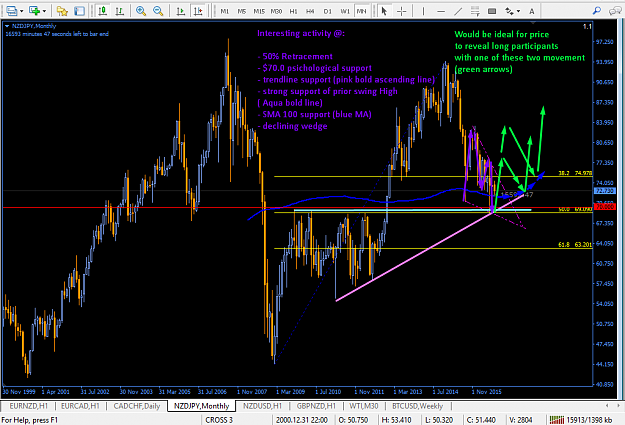Image resolution: width=625 pixels, height=425 pixels.
Task: Switch to bar chart mode
Action: (120, 11)
